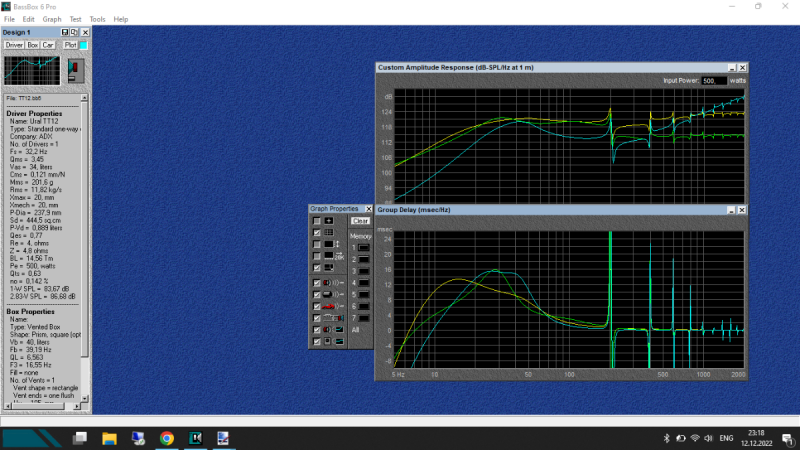
Task: Click the copy design icon beside Design 1
Action: 74,33
